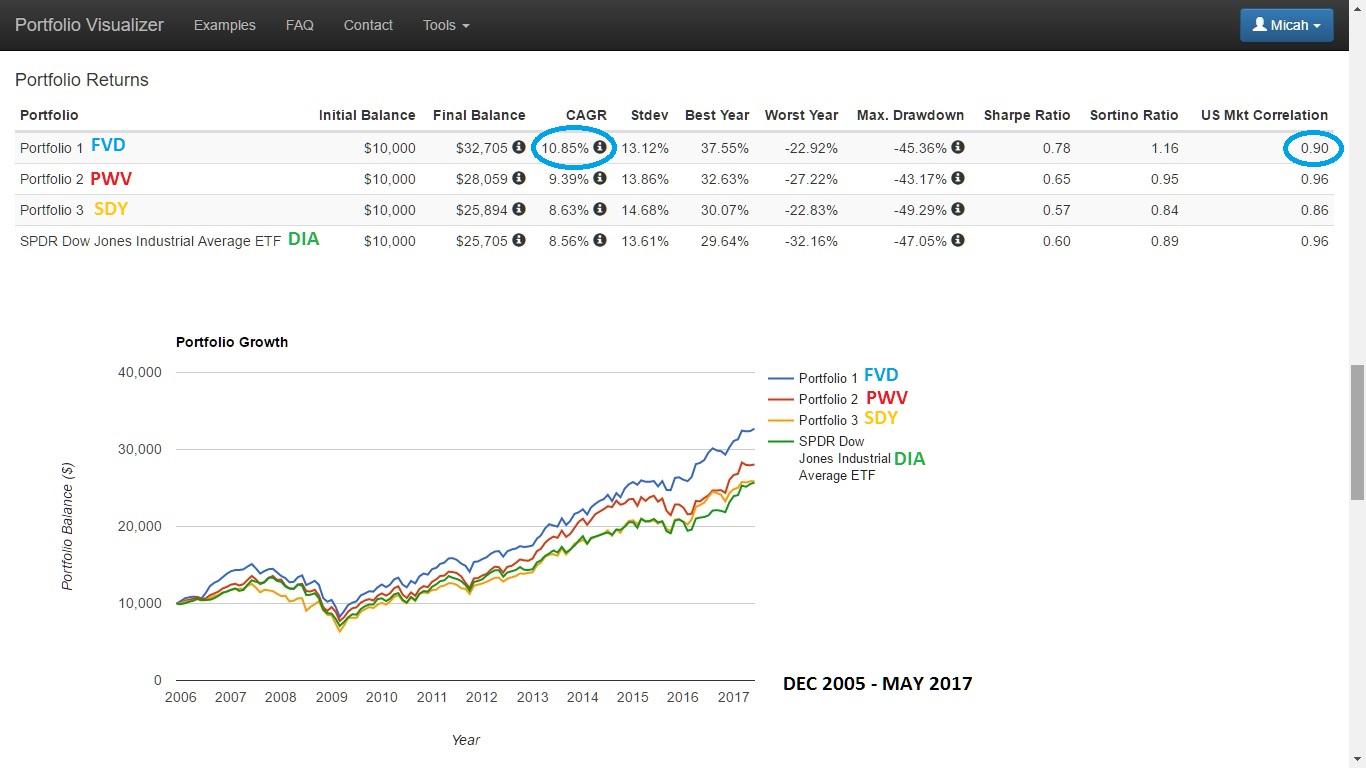Screen dimensions: 1366x768
Task: Open the Contact page
Action: click(368, 25)
